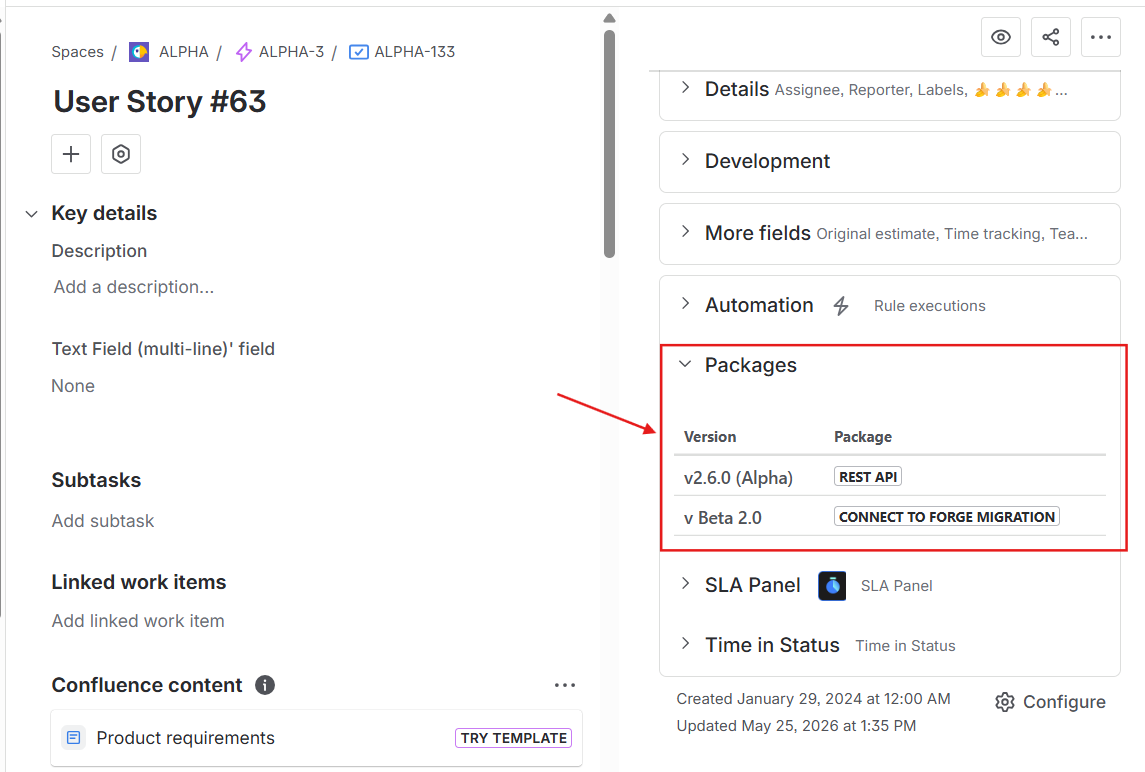Expand the More fields panel
1145x772 pixels.
[685, 232]
